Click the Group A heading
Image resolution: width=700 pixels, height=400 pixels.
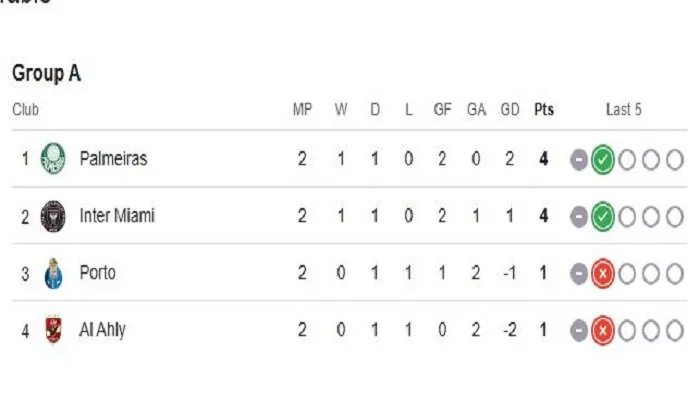point(46,73)
